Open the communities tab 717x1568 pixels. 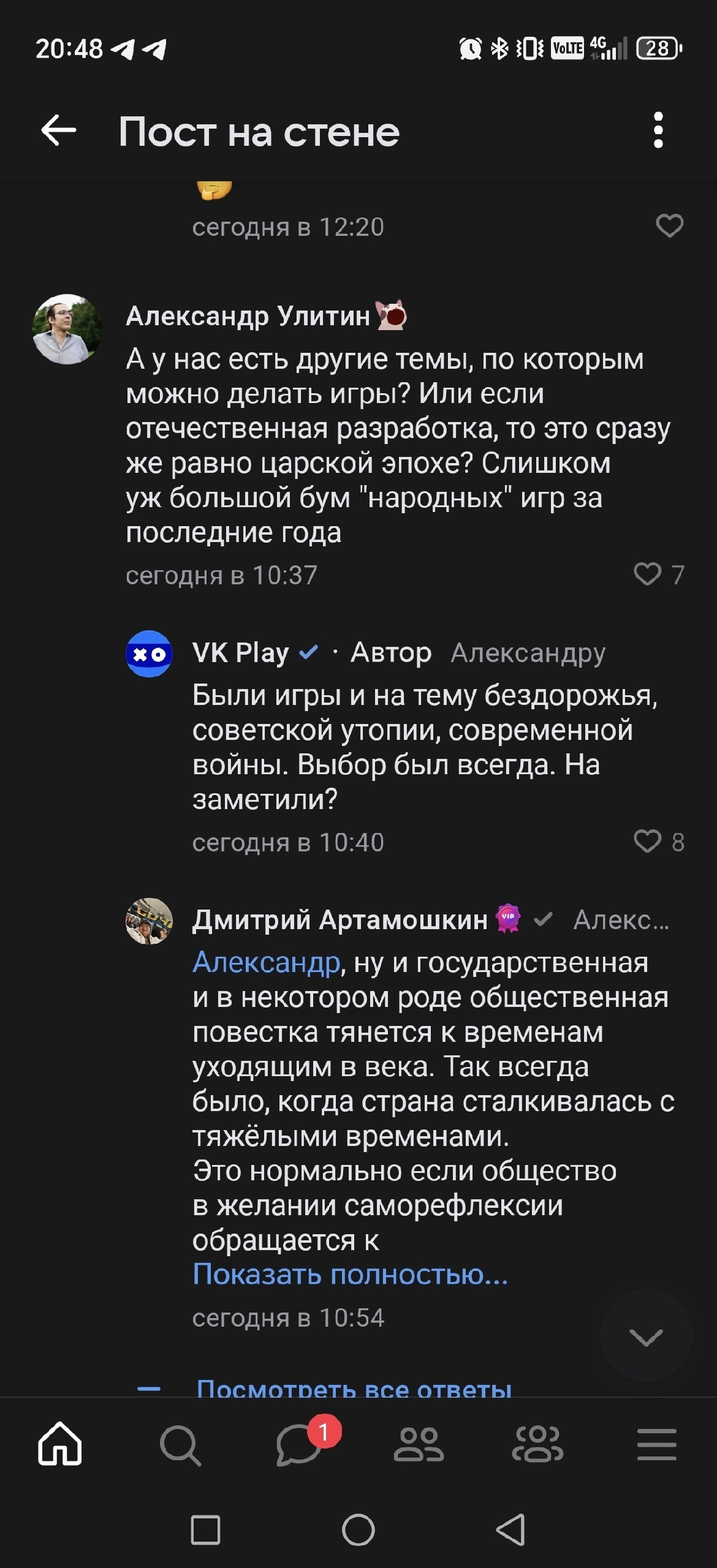click(537, 1445)
